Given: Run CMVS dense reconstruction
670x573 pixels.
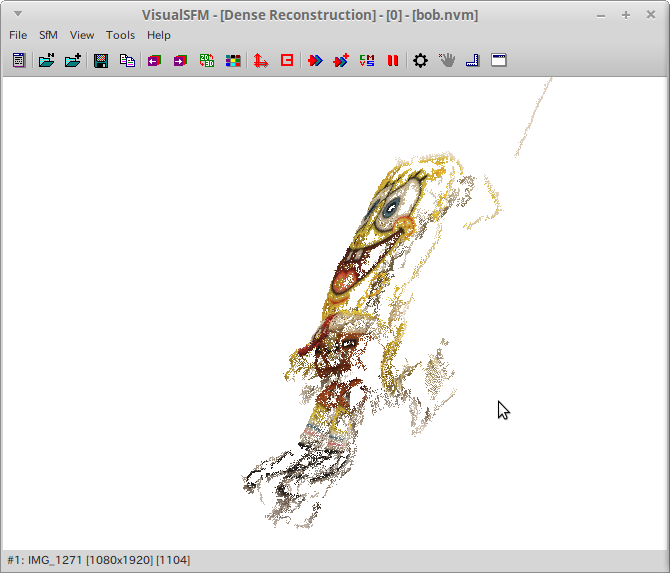Looking at the screenshot, I should [x=367, y=61].
